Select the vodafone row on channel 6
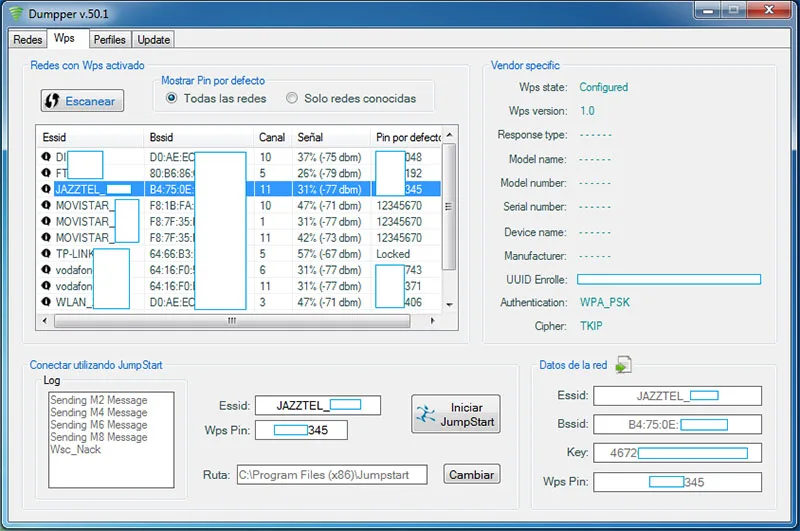800x531 pixels. point(239,270)
